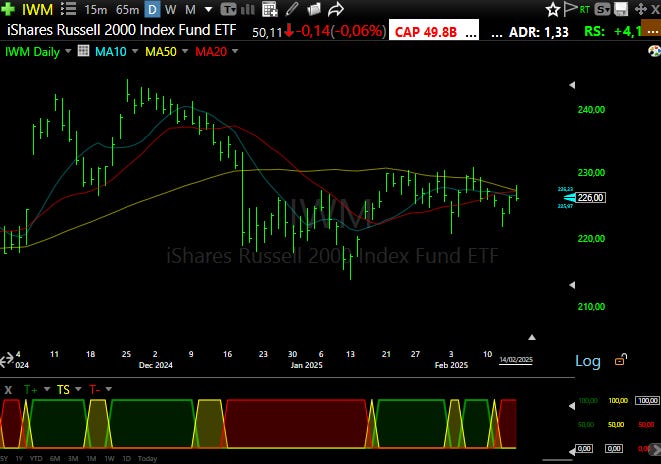The width and height of the screenshot is (661, 464).
Task: Toggle the flag marker for IWM
Action: [570, 9]
